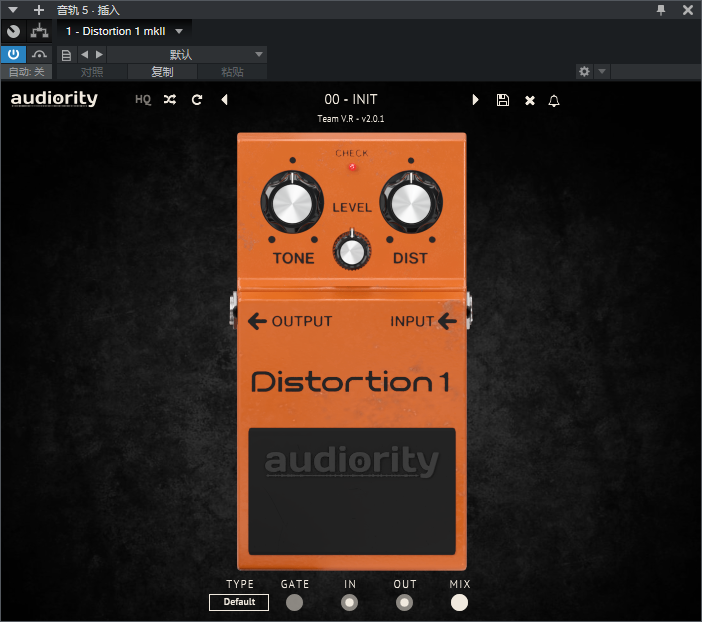The image size is (702, 622).
Task: Open notifications bell icon
Action: 554,101
